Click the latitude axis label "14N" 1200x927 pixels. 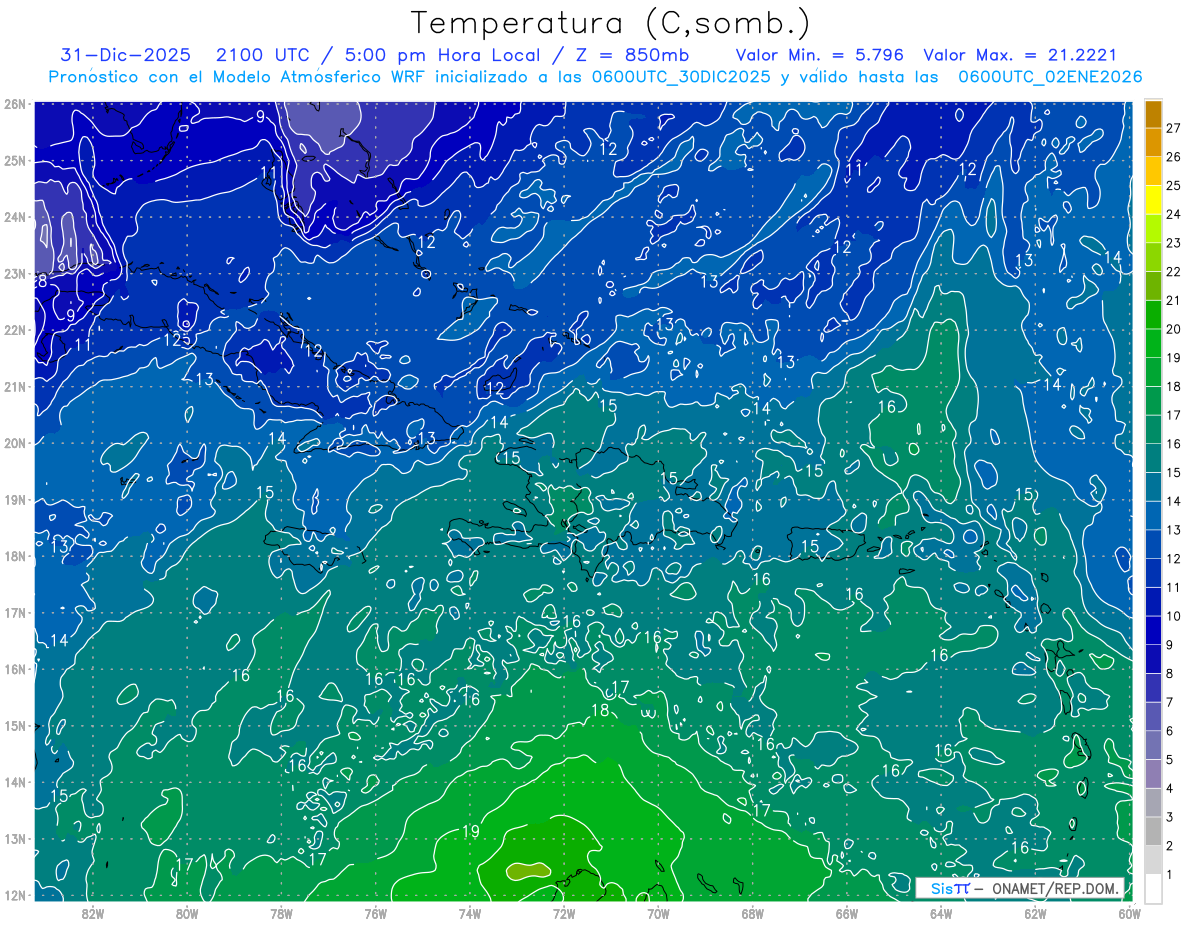[14, 782]
